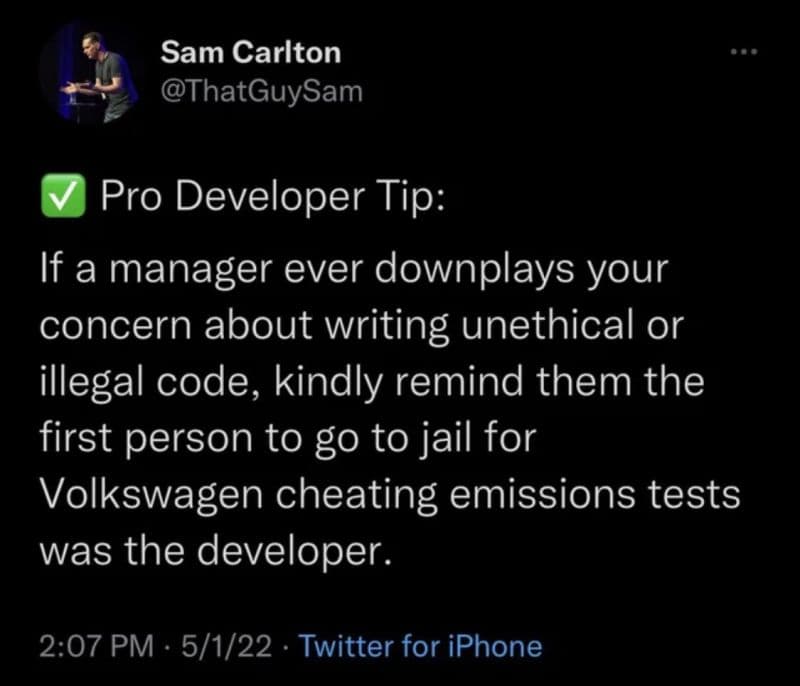
Task: Click the word 'cheating' in the tweet
Action: [x=357, y=494]
